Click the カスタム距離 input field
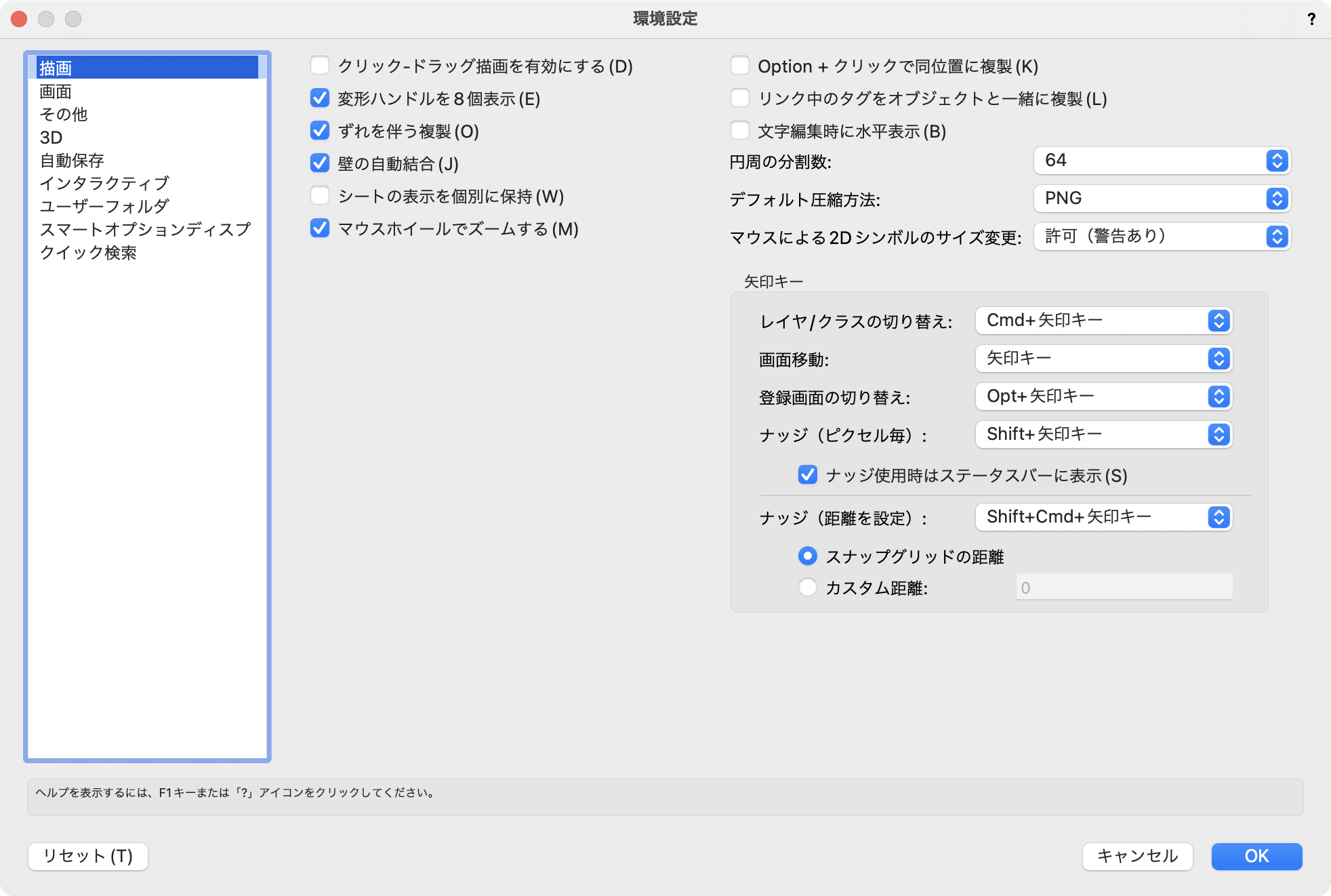 1124,588
